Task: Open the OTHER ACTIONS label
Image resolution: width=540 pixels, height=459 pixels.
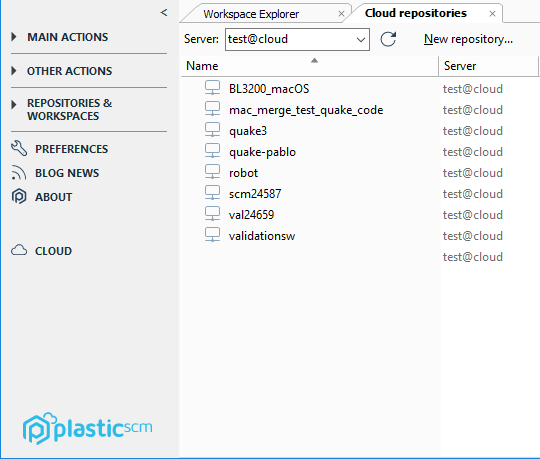Action: point(70,71)
